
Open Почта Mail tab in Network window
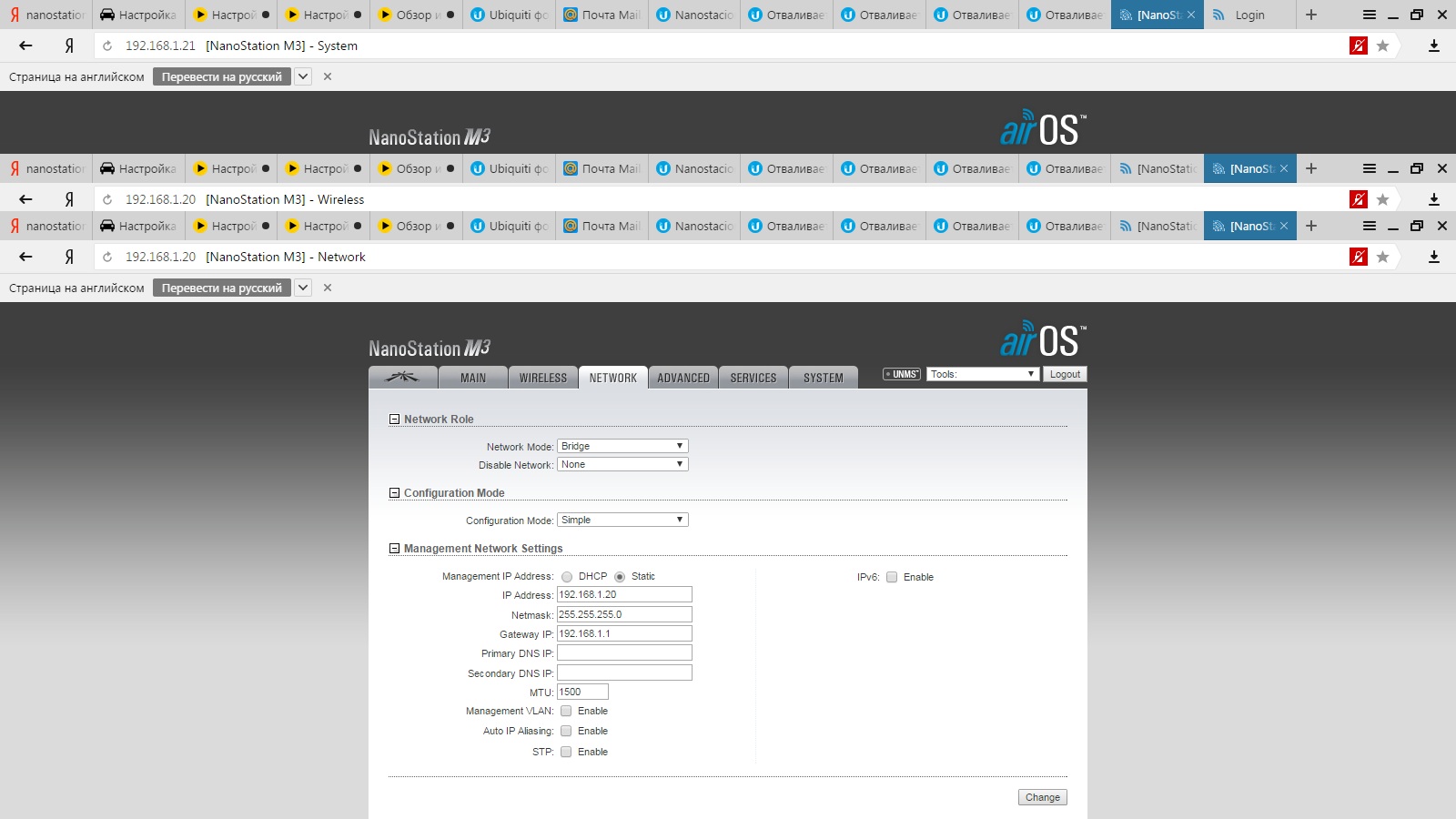602,226
